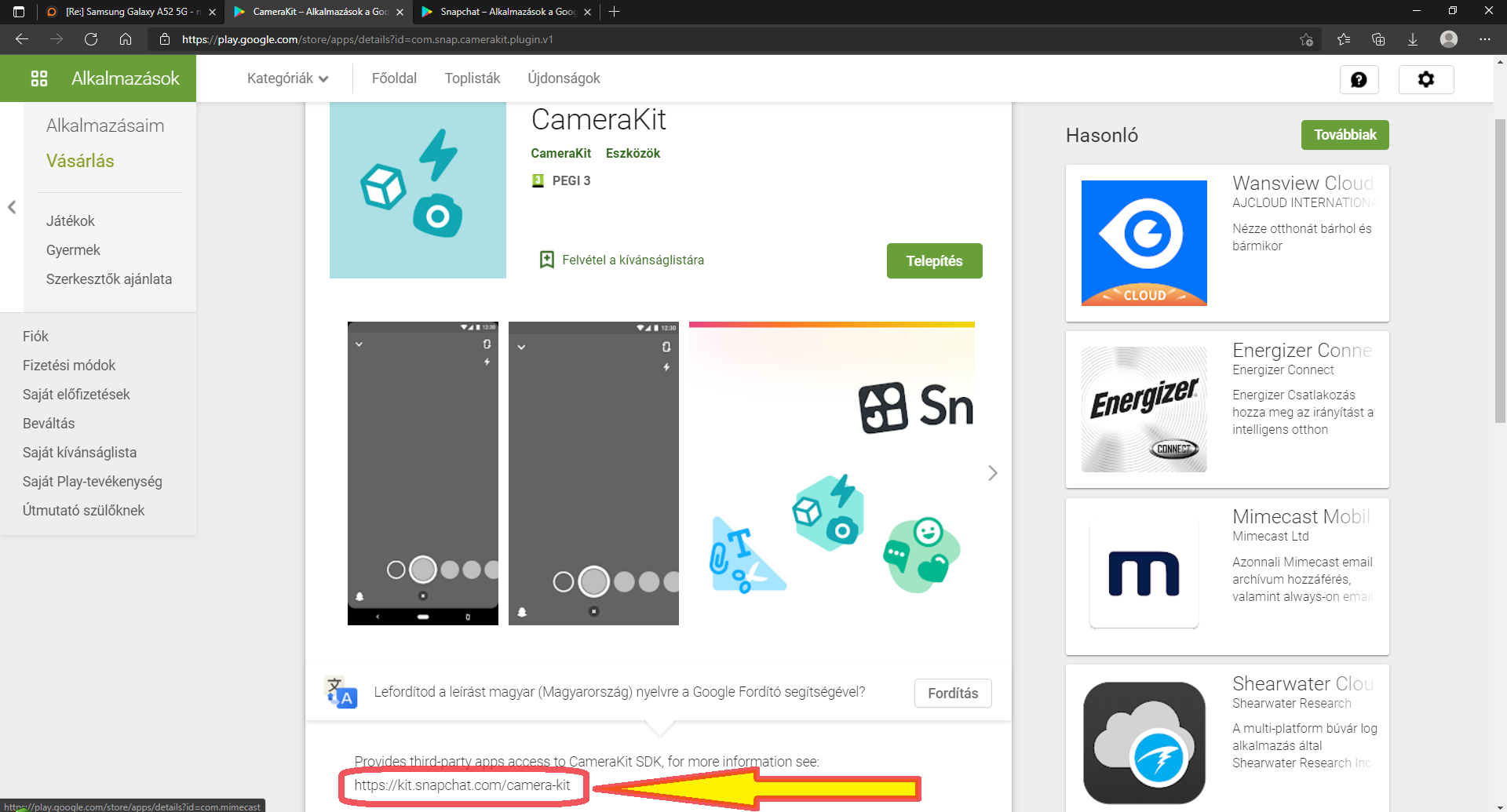Click the Alkalmazások green header
This screenshot has height=812, width=1507.
98,78
